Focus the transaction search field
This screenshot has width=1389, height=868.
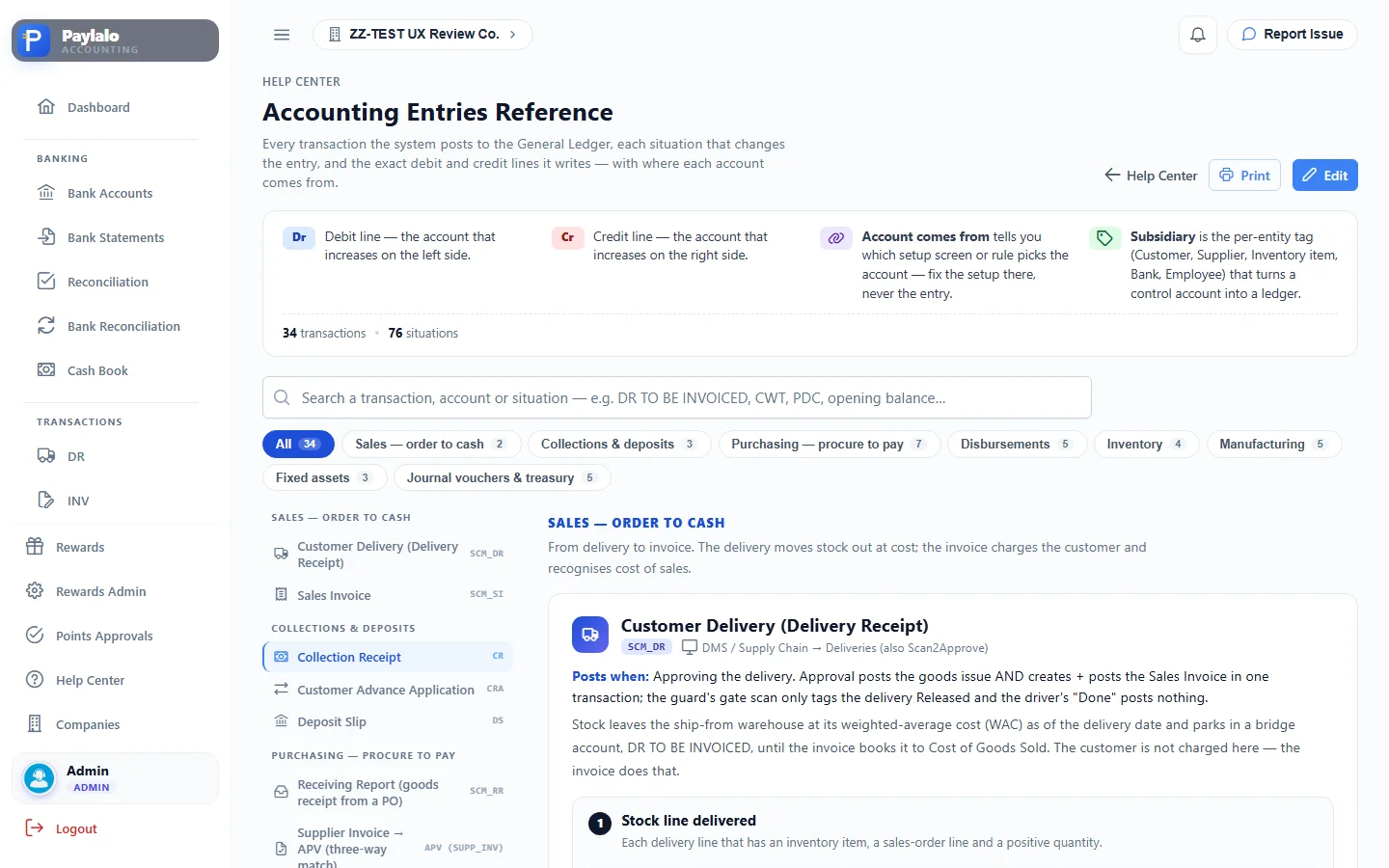[677, 397]
